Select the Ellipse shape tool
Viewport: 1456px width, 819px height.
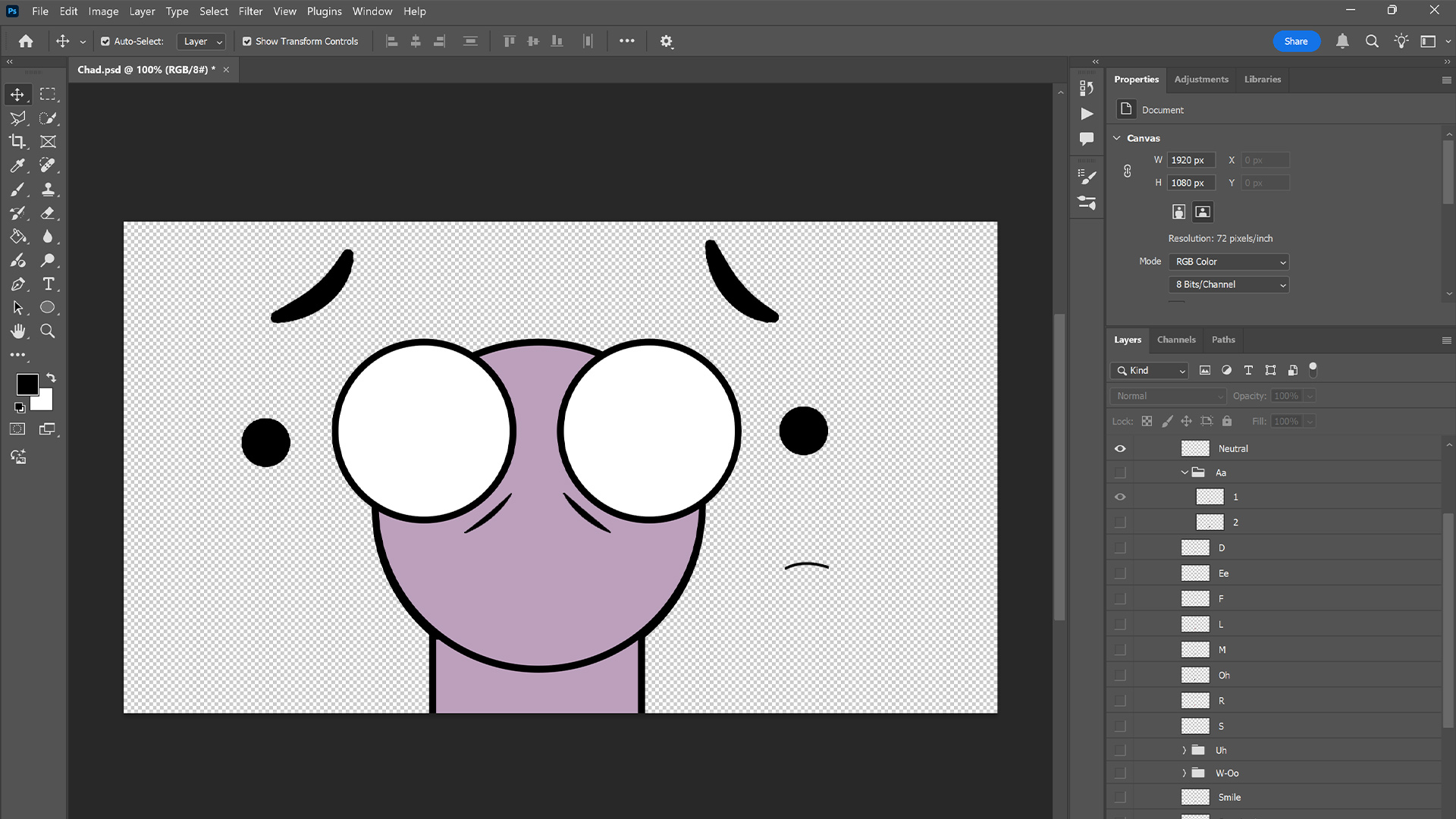click(48, 308)
